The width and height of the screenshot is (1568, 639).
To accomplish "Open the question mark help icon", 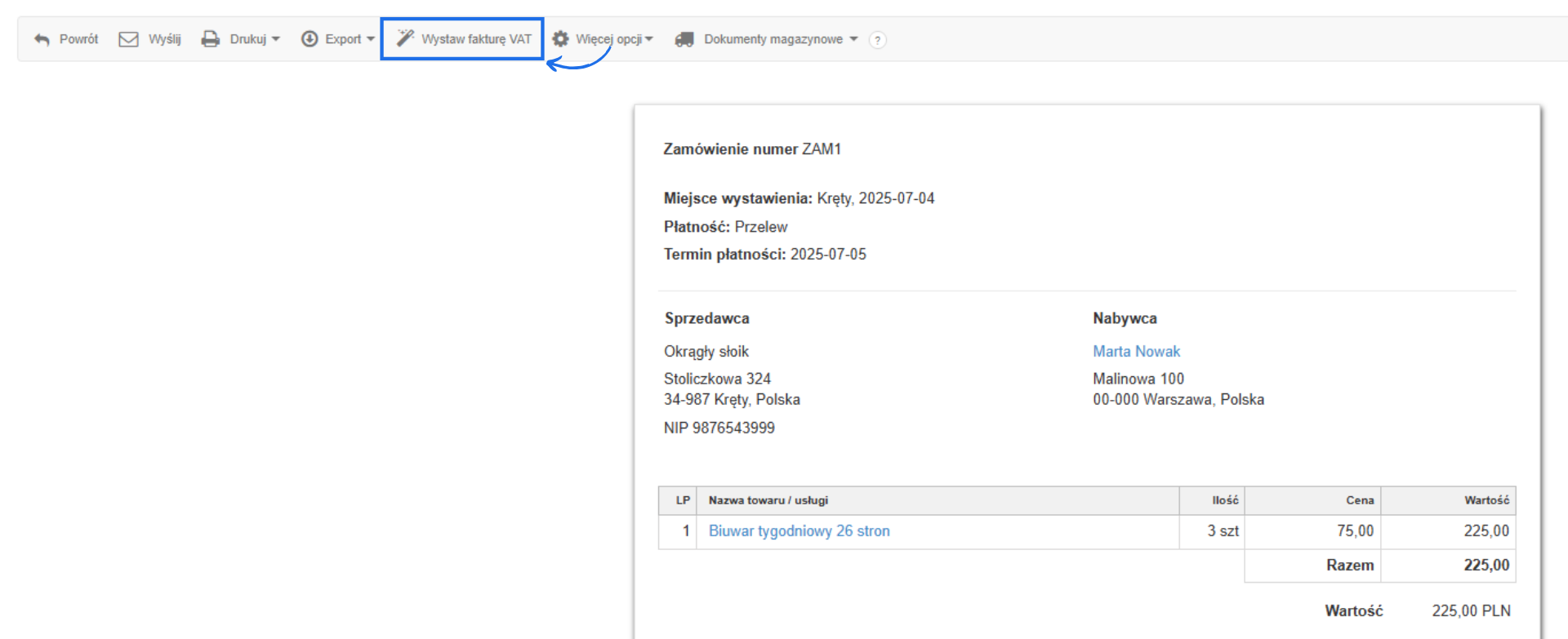I will point(877,40).
